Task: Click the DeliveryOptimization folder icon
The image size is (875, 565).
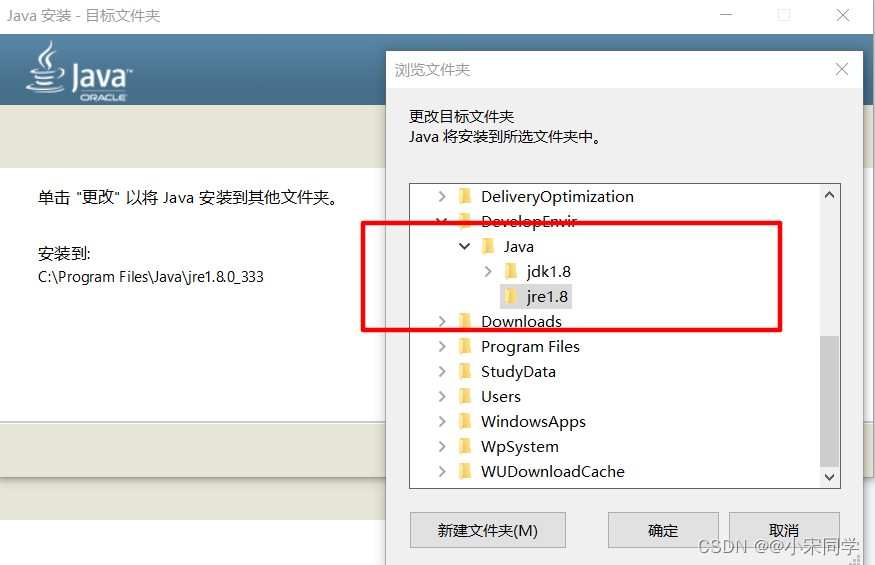Action: click(x=465, y=197)
